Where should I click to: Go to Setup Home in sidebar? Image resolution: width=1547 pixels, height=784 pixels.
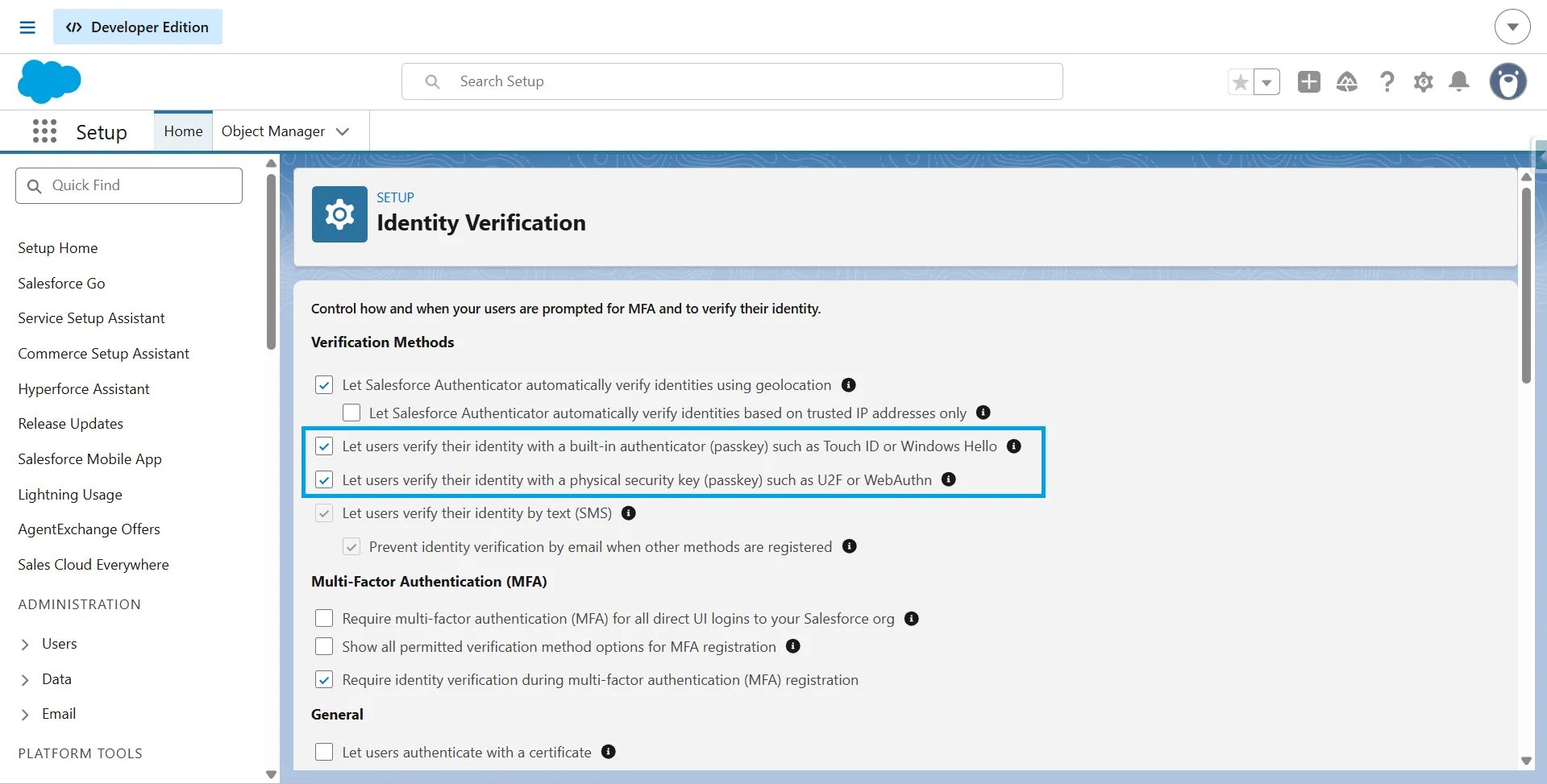tap(58, 248)
